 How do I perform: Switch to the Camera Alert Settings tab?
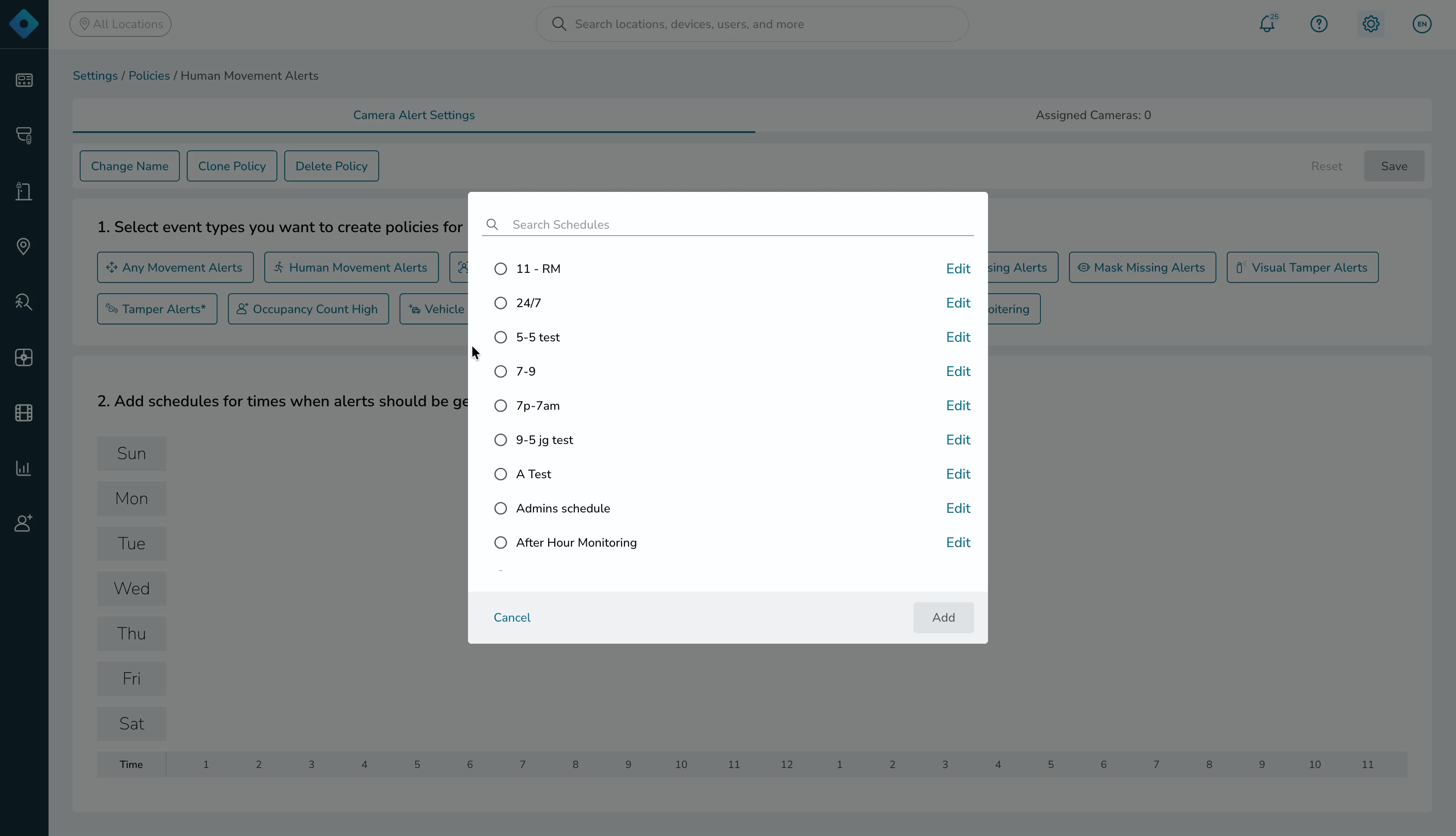(x=413, y=115)
